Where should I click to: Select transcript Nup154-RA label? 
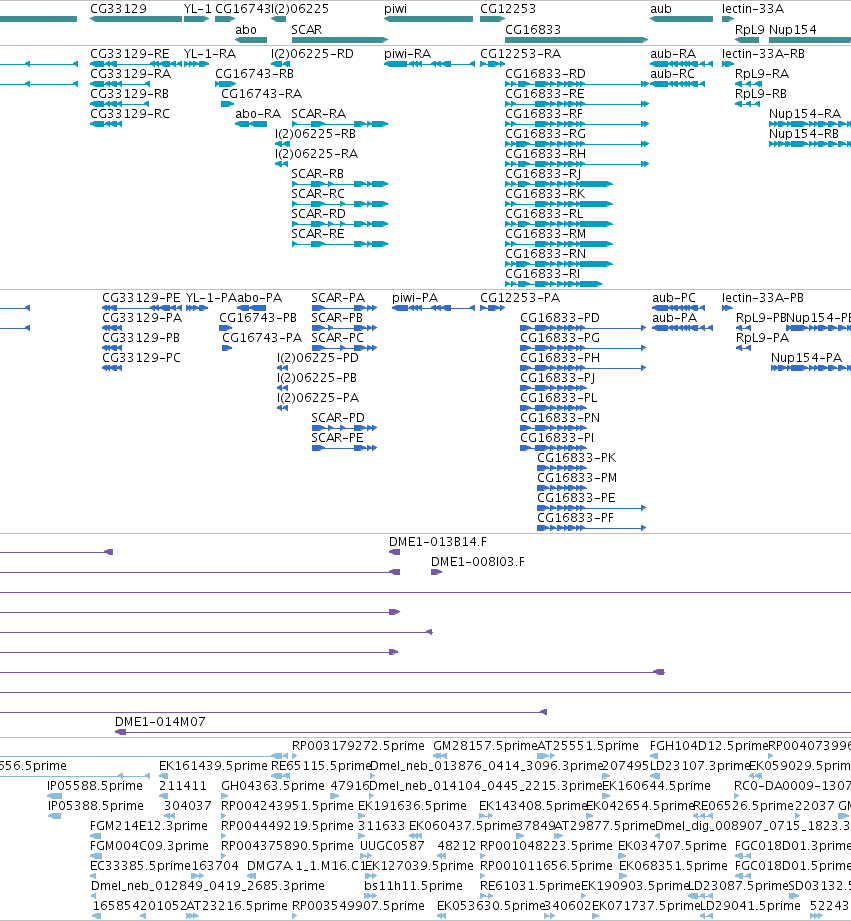[x=805, y=113]
